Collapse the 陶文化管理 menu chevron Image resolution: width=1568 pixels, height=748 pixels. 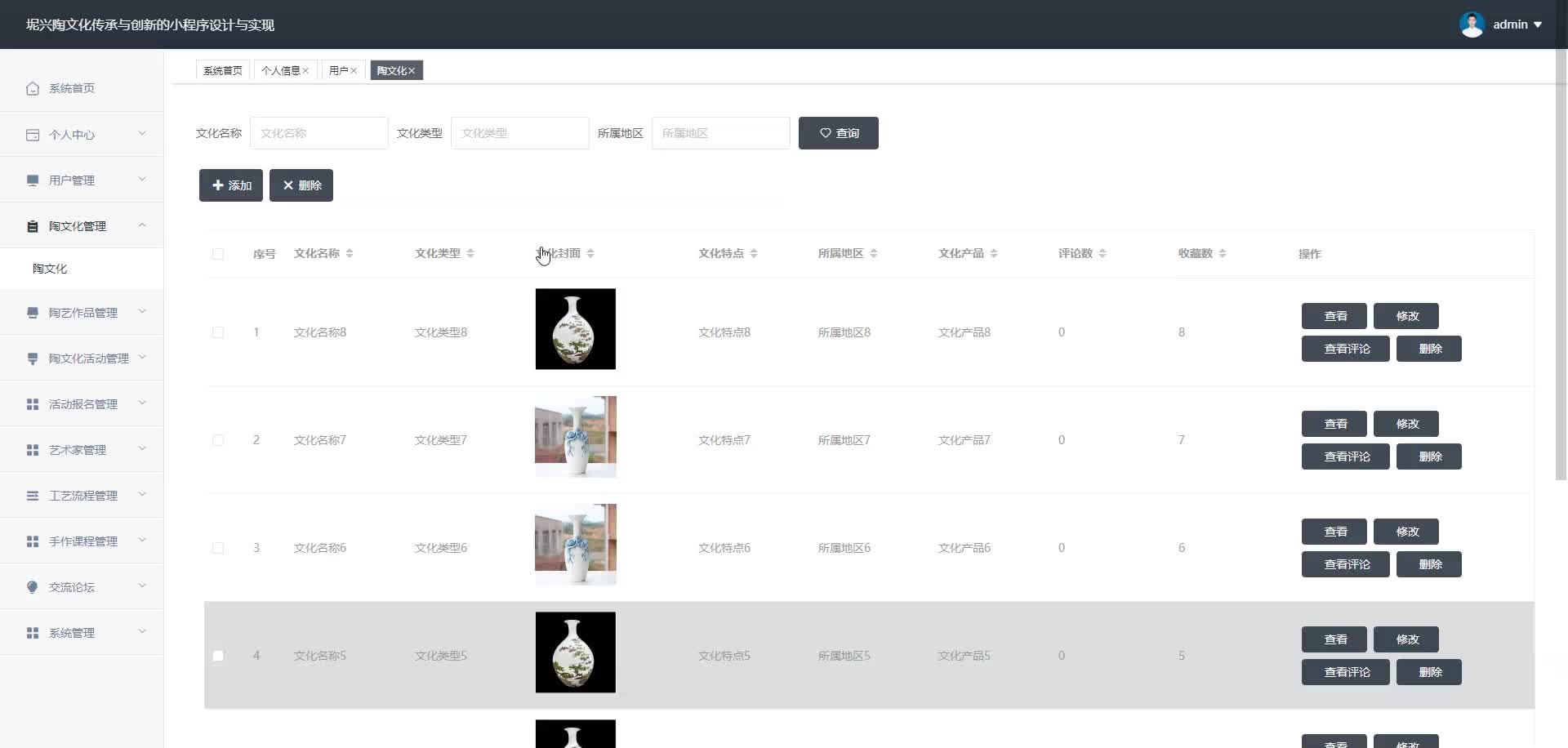tap(142, 225)
